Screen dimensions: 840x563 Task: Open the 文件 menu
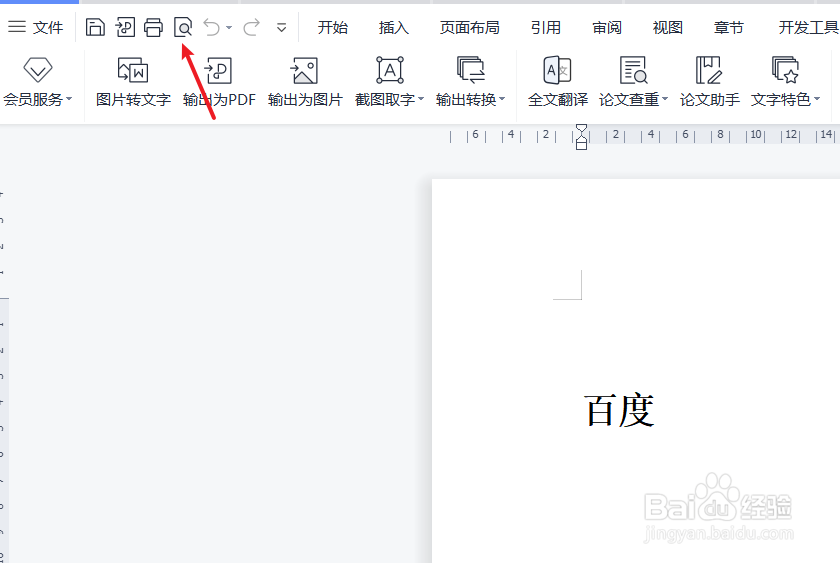pyautogui.click(x=35, y=27)
